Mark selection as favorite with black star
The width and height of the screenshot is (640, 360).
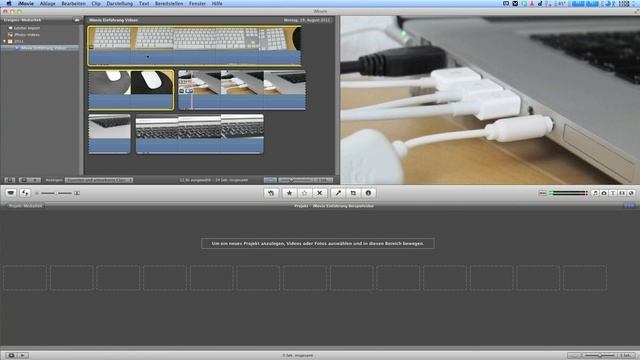(x=289, y=193)
